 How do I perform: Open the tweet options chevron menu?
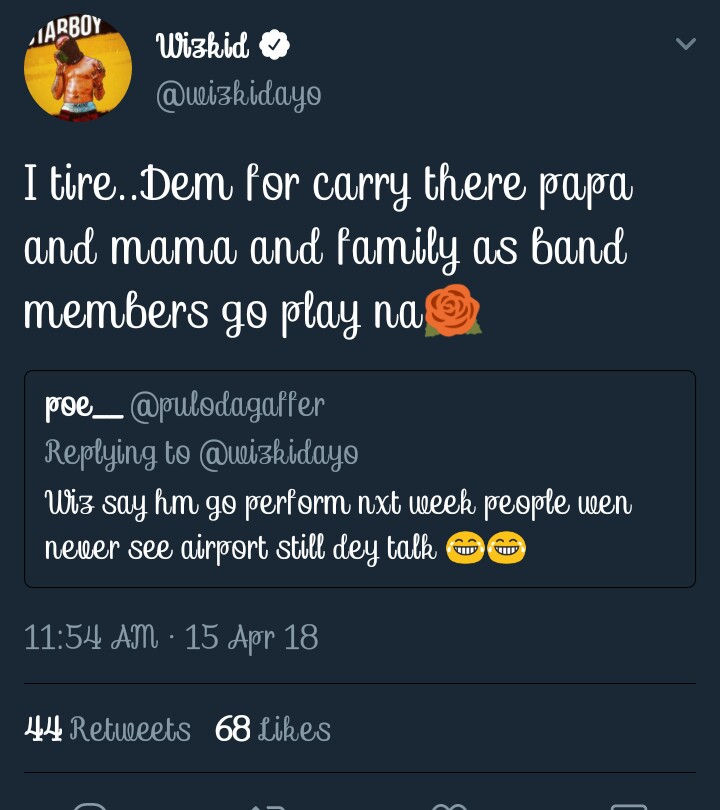(685, 44)
